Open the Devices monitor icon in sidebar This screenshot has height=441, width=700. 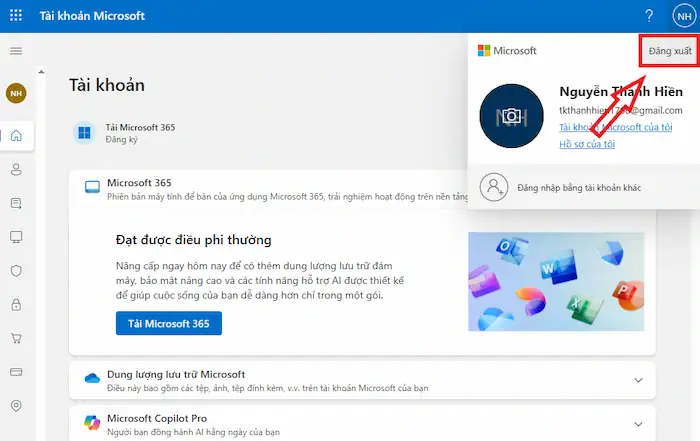pyautogui.click(x=16, y=237)
